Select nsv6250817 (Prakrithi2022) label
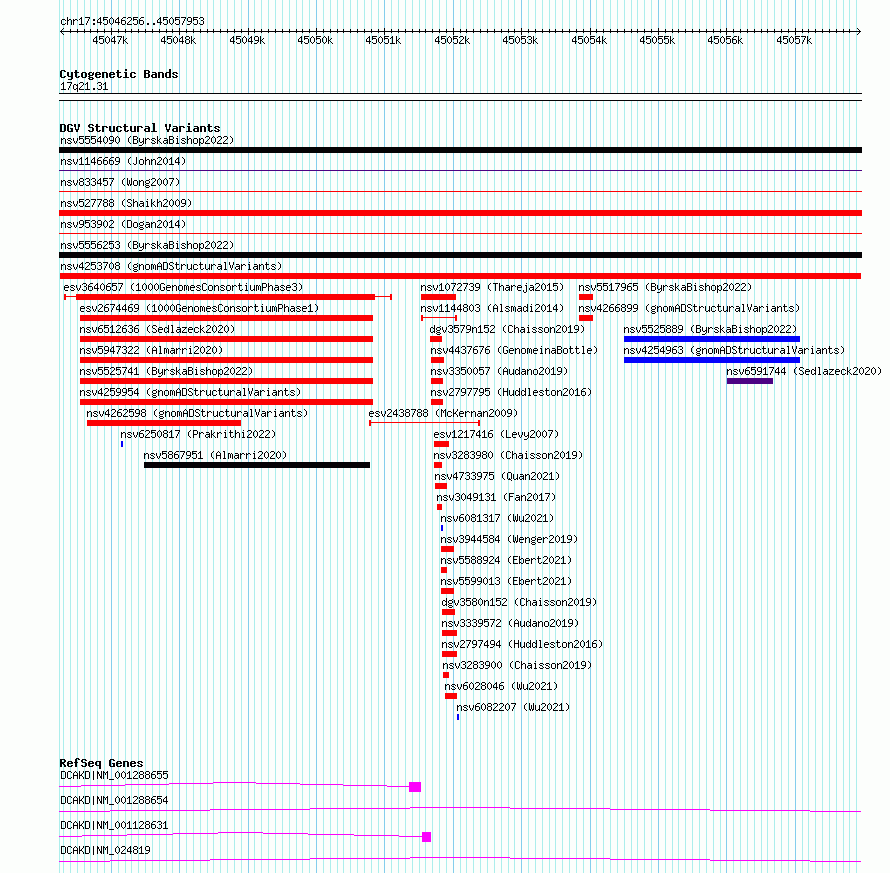The height and width of the screenshot is (873, 890). pyautogui.click(x=198, y=434)
